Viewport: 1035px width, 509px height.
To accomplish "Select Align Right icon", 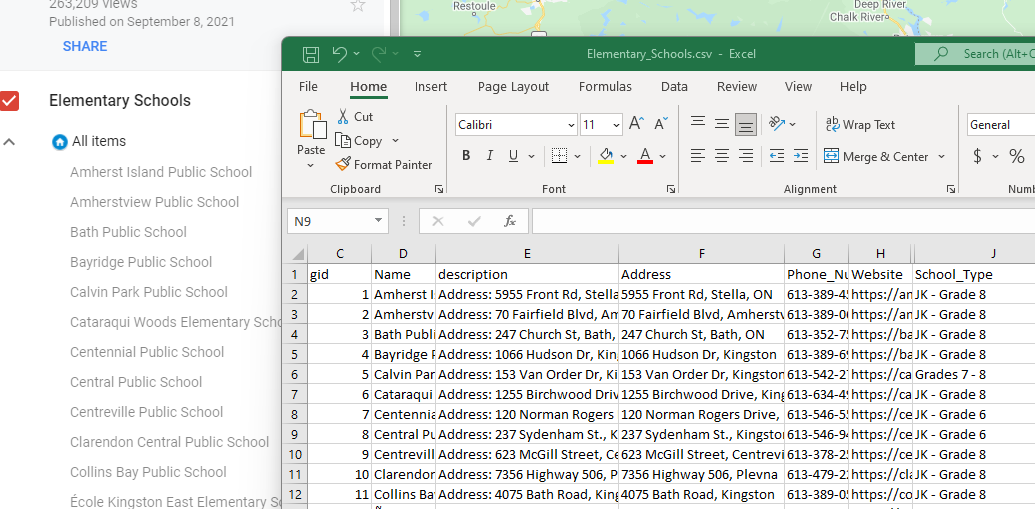I will [x=746, y=156].
